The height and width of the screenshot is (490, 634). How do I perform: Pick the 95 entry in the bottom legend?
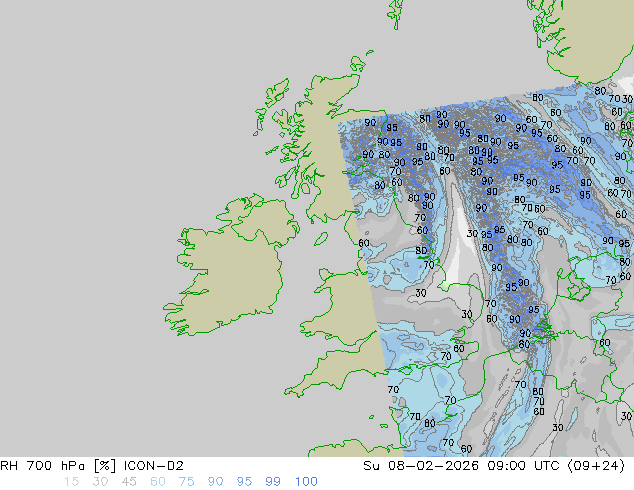244,482
